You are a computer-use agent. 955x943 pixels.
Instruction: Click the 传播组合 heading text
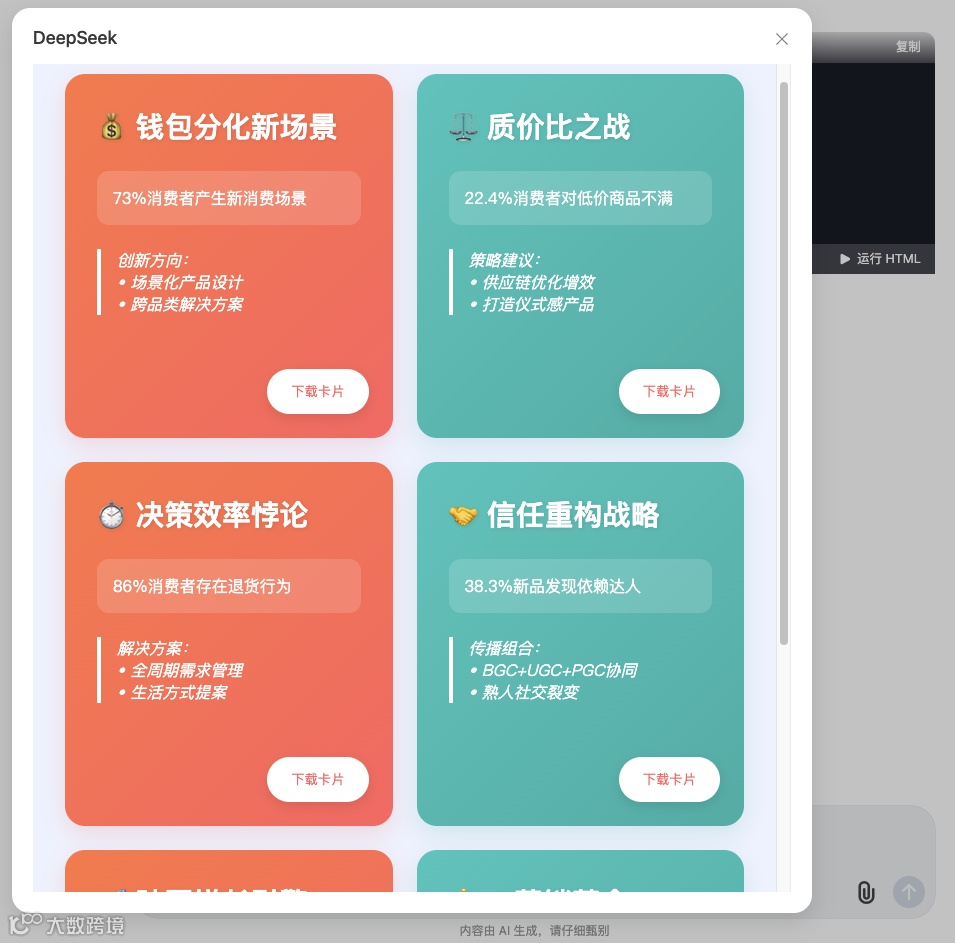[x=504, y=648]
